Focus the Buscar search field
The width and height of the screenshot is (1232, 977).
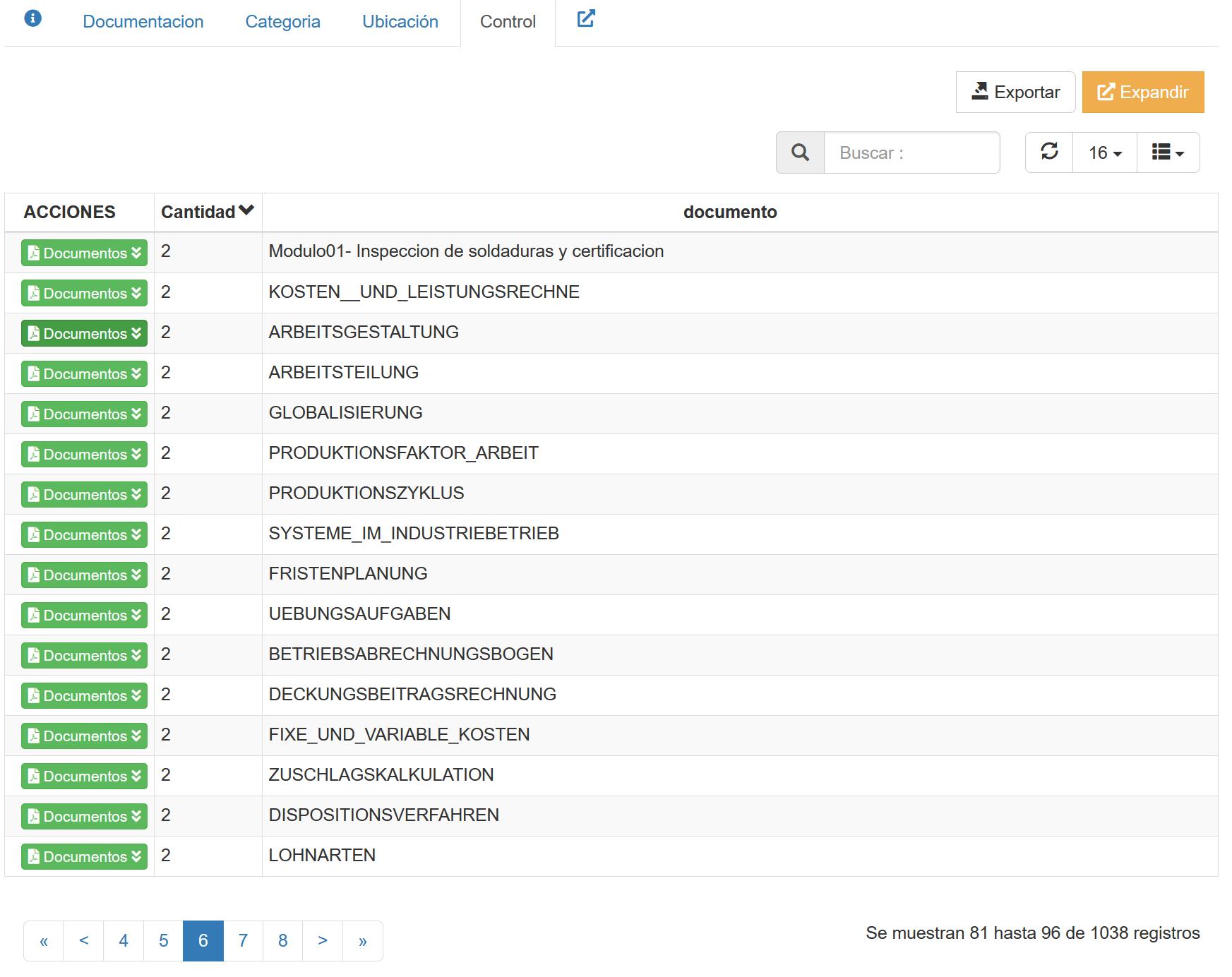[x=911, y=152]
